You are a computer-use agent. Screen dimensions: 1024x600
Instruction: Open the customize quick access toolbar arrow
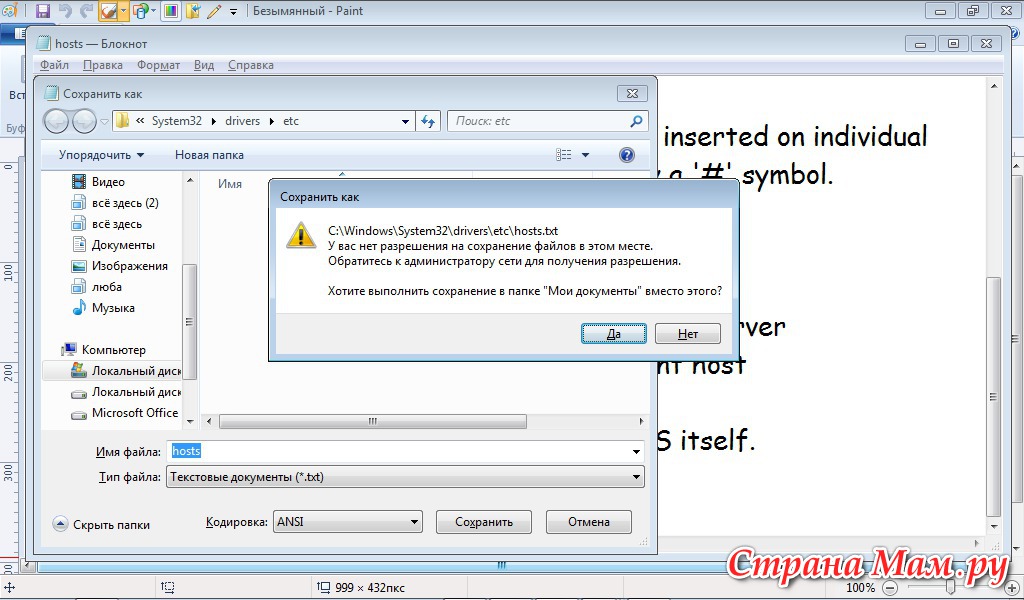coord(233,11)
